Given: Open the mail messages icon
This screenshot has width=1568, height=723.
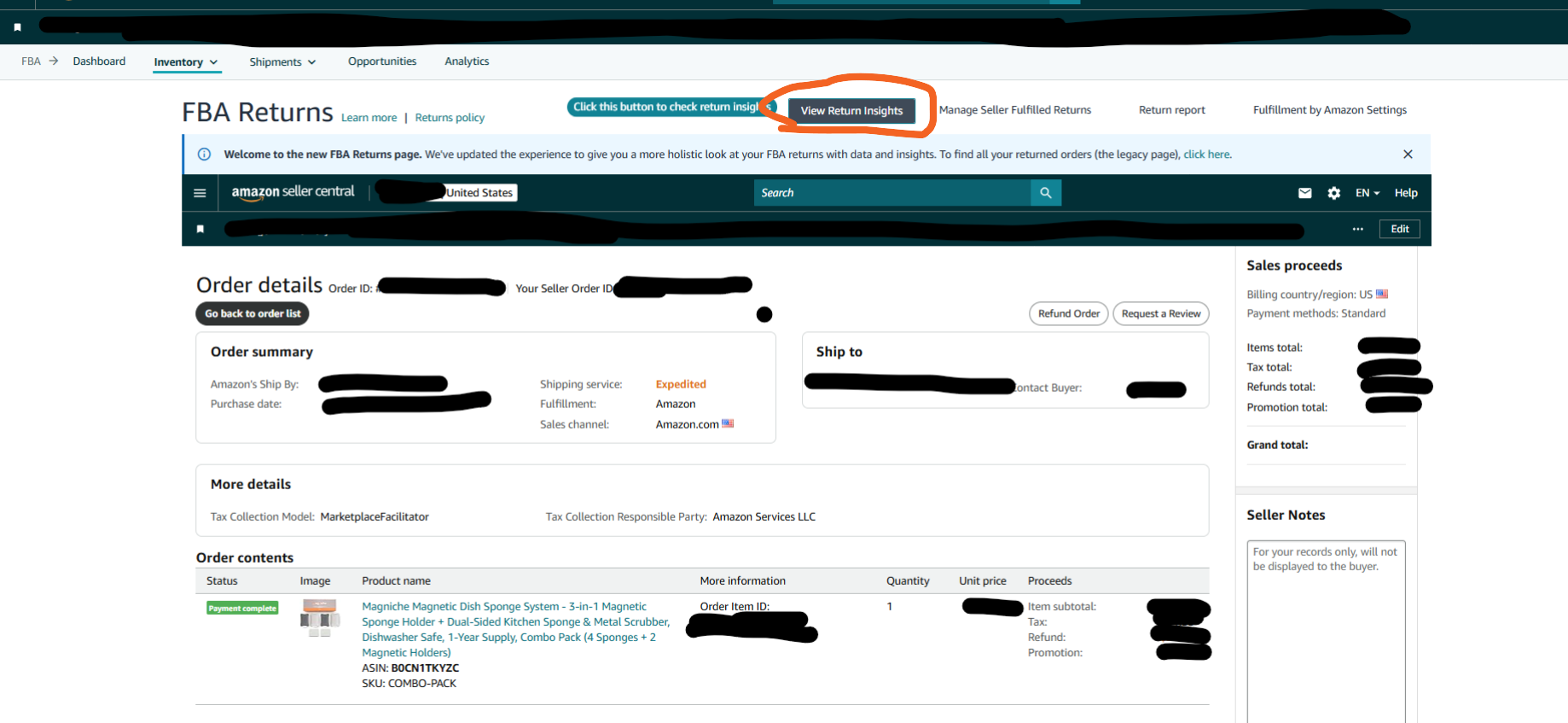Looking at the screenshot, I should 1304,193.
